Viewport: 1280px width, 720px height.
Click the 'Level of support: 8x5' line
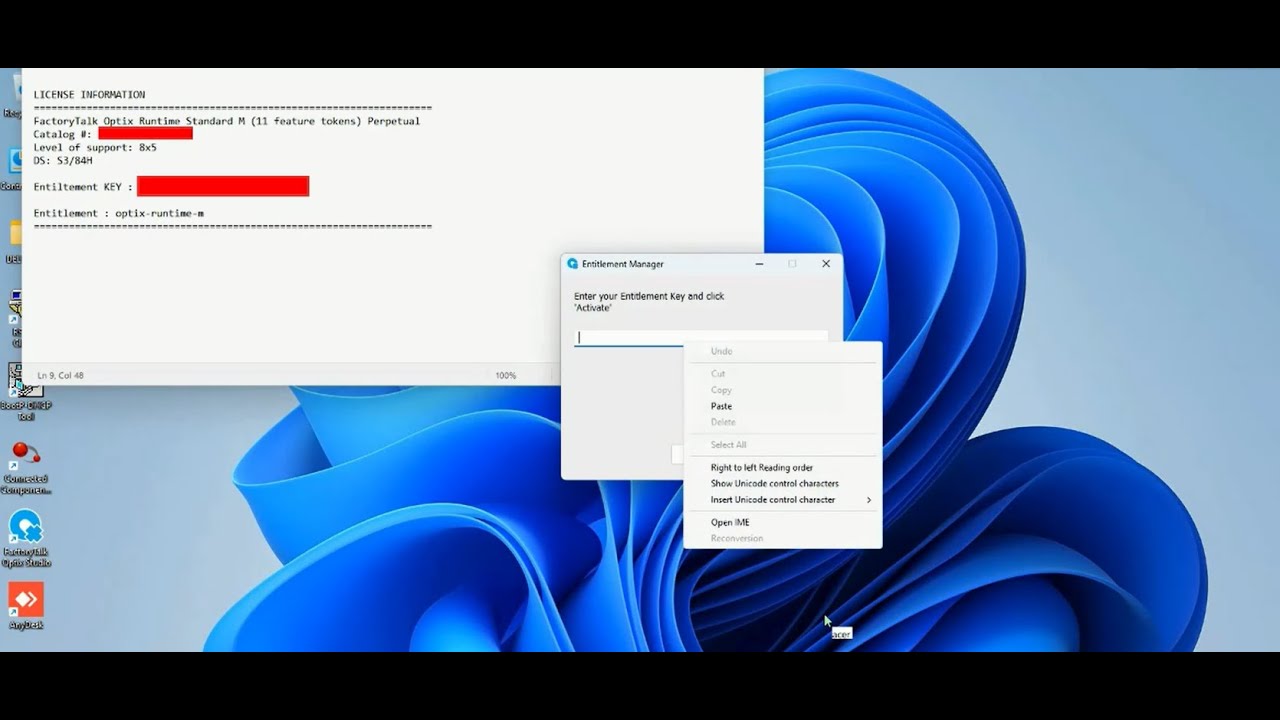[95, 147]
